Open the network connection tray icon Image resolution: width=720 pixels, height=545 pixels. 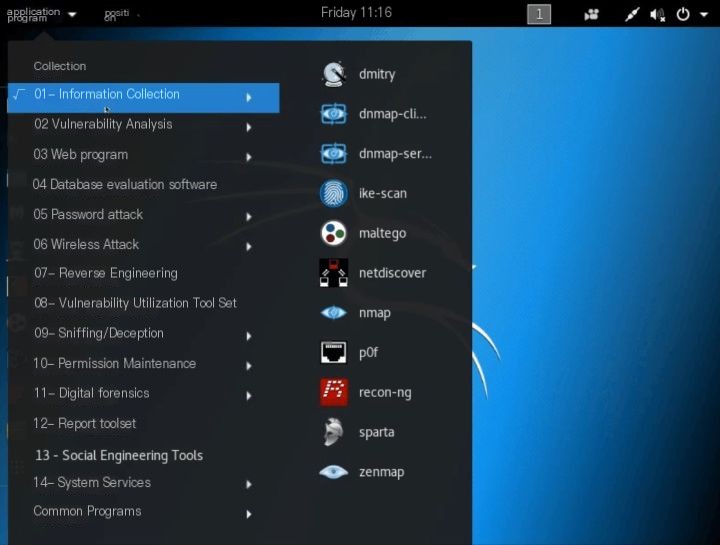click(632, 15)
